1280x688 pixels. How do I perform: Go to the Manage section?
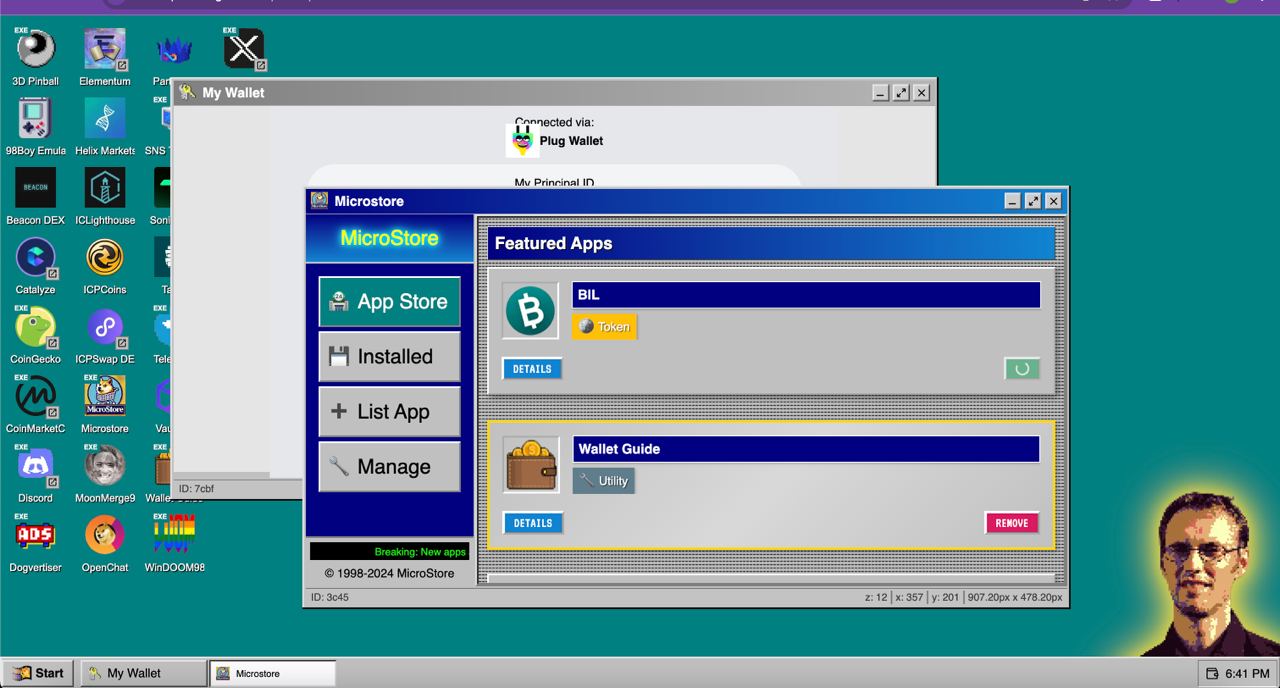pyautogui.click(x=389, y=467)
